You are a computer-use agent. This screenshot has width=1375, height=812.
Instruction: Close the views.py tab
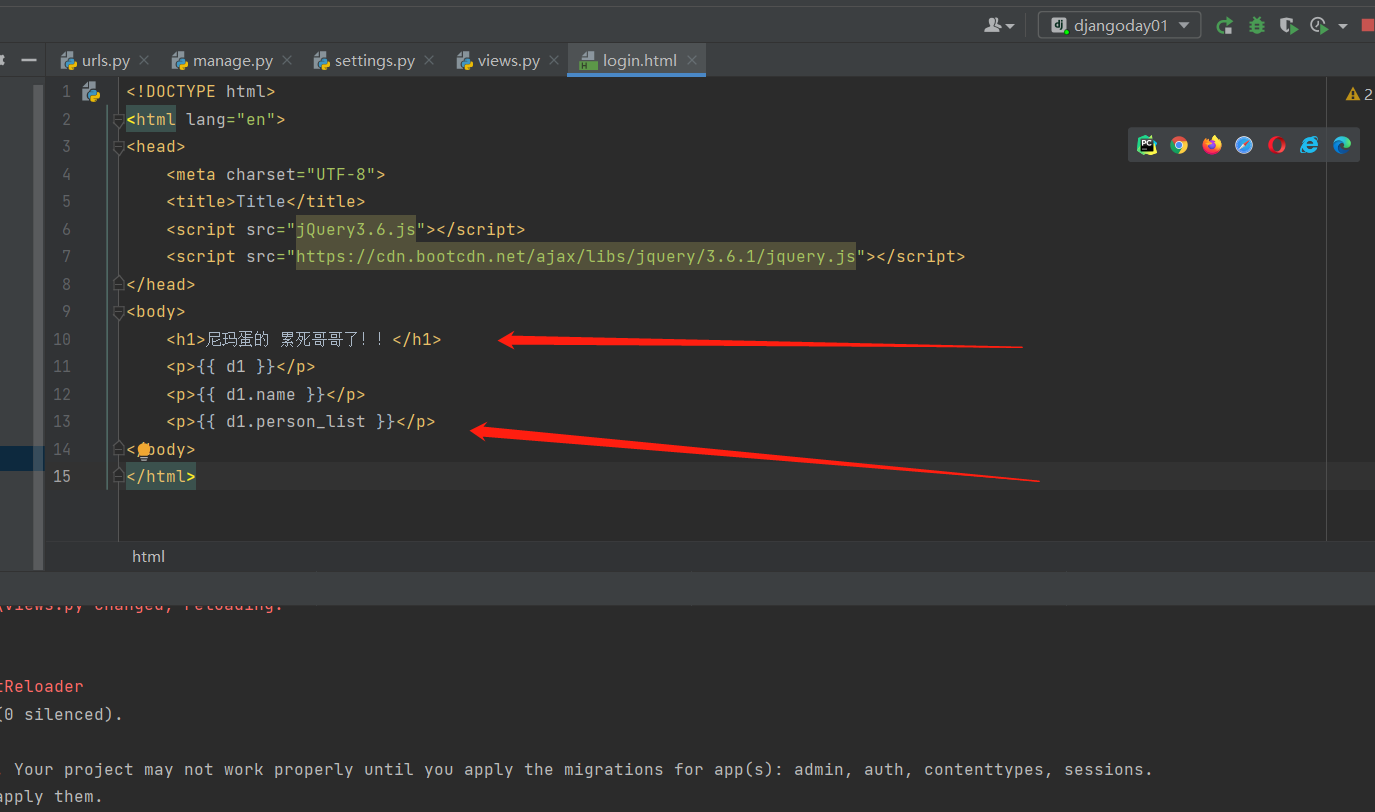tap(554, 61)
